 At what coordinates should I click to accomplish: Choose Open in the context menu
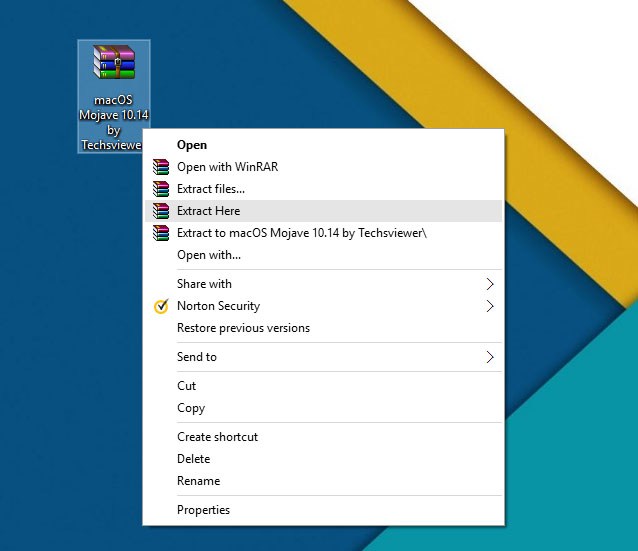323,145
